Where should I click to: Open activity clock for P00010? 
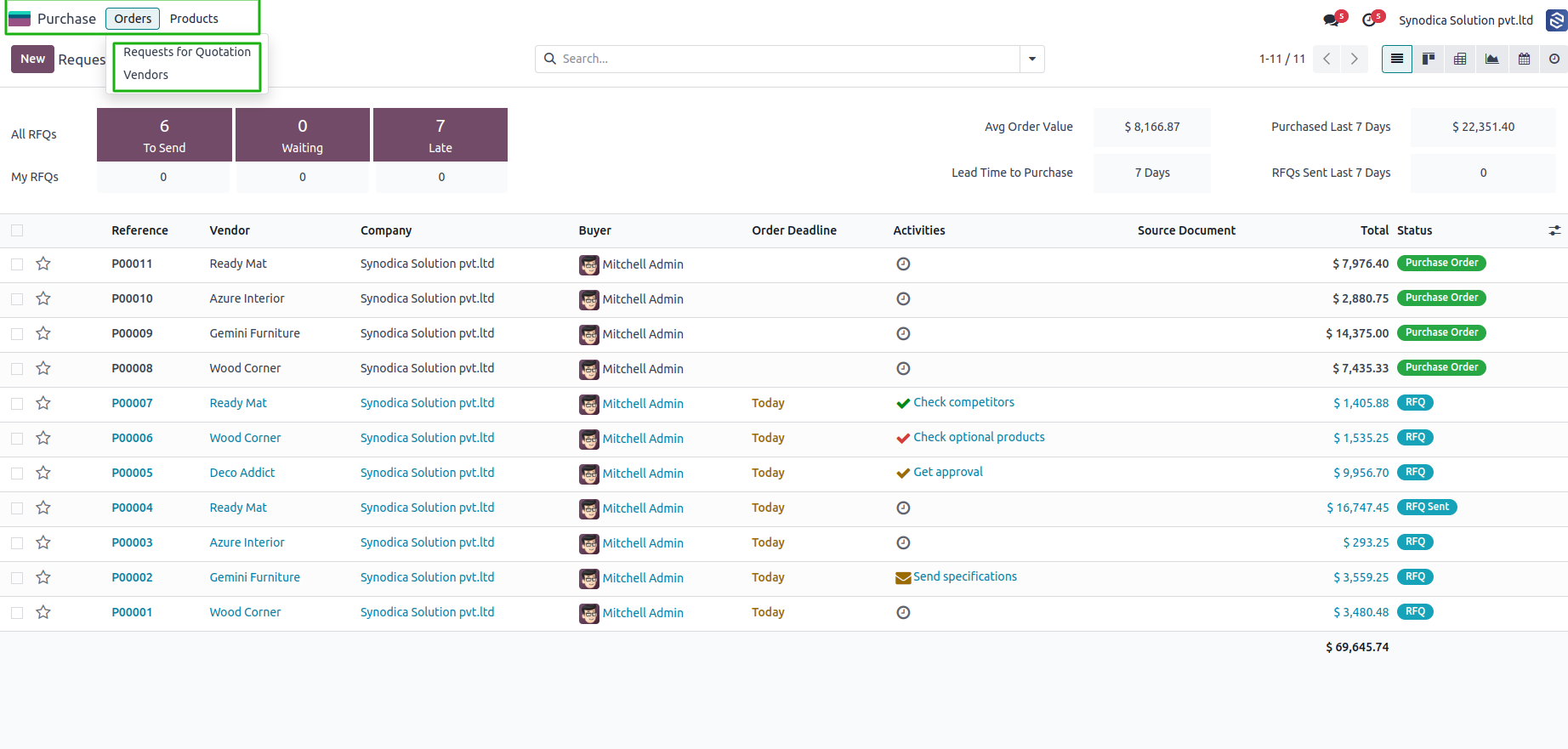pyautogui.click(x=903, y=298)
